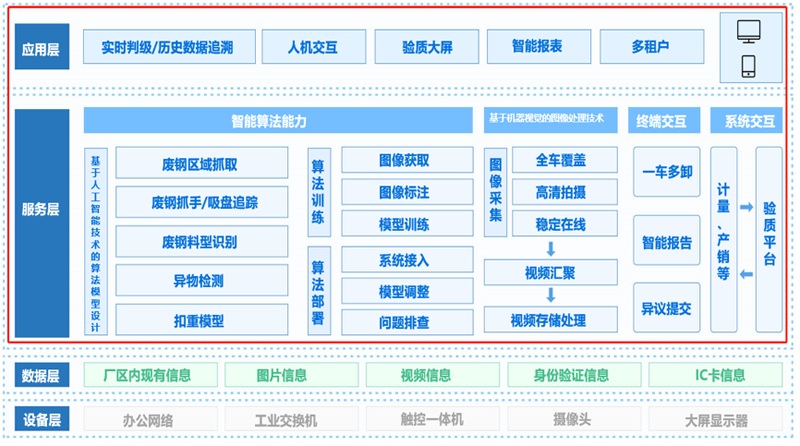Open the 智能报表 module
This screenshot has height=446, width=800.
[x=537, y=46]
